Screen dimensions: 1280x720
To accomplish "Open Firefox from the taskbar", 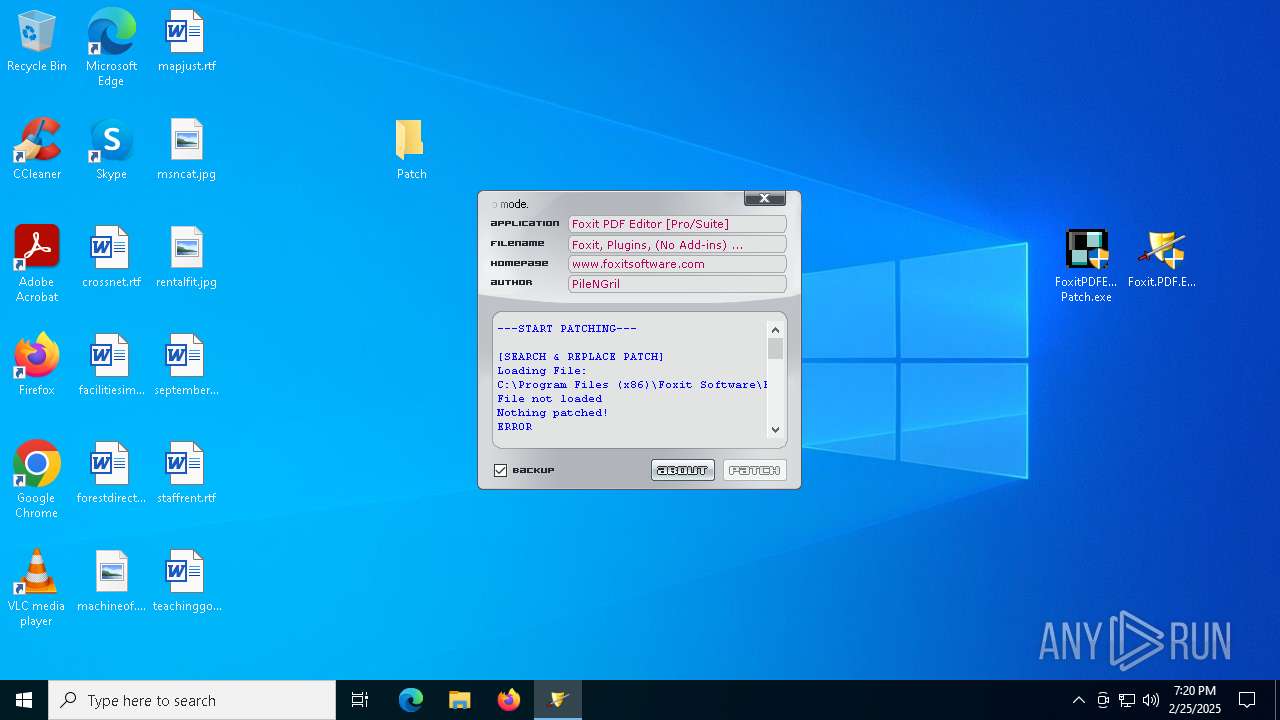I will coord(509,700).
